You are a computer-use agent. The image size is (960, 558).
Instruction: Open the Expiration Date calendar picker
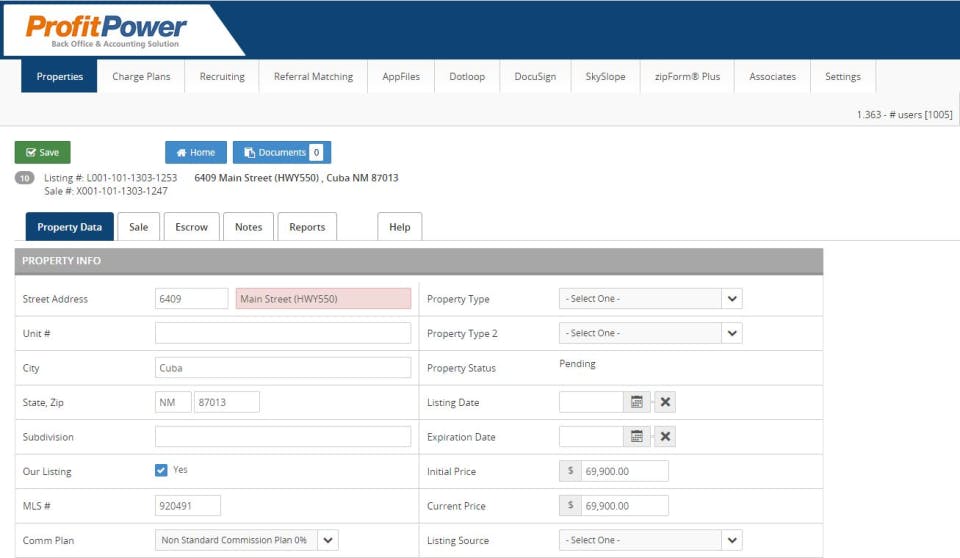tap(637, 437)
